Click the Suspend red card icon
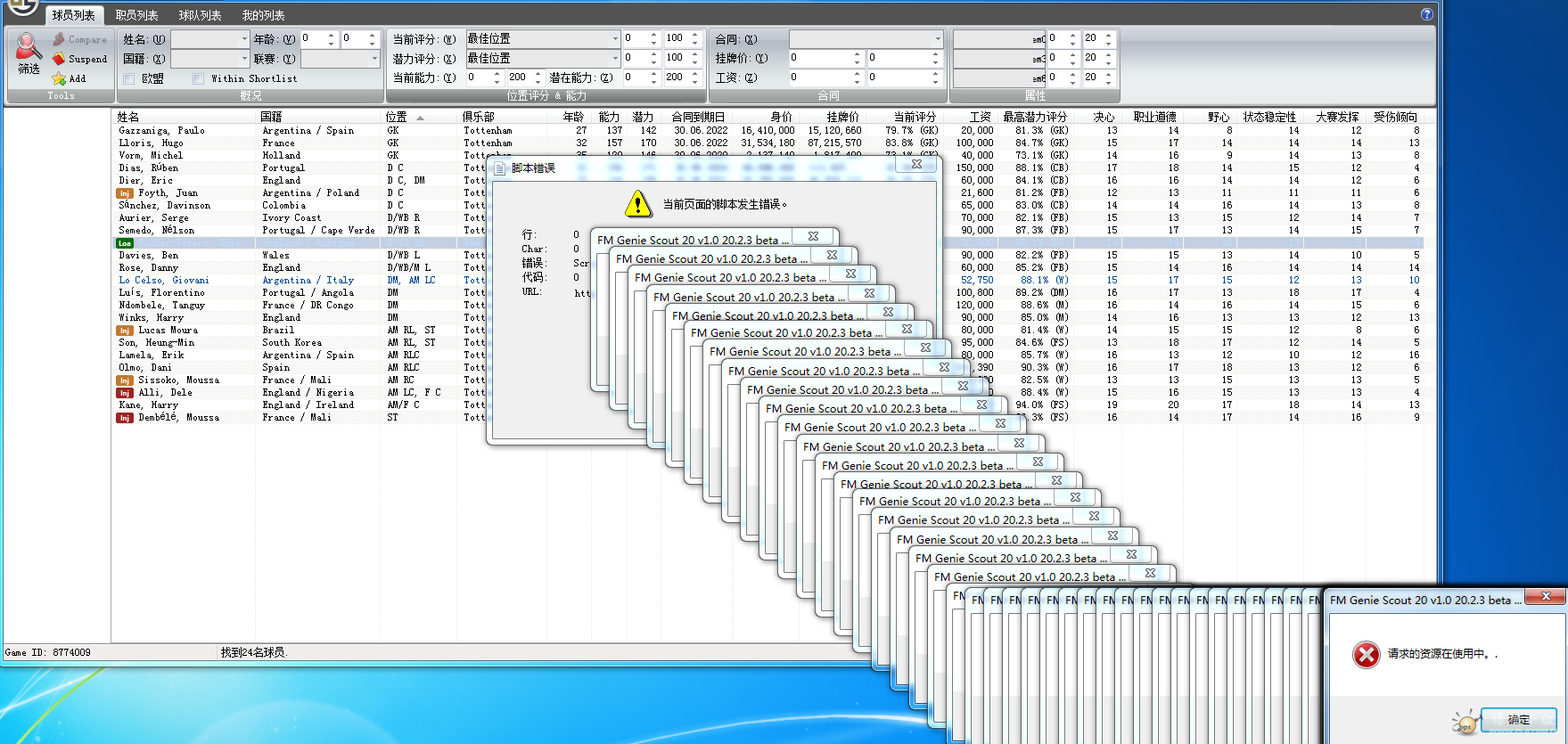1568x744 pixels. [x=59, y=59]
